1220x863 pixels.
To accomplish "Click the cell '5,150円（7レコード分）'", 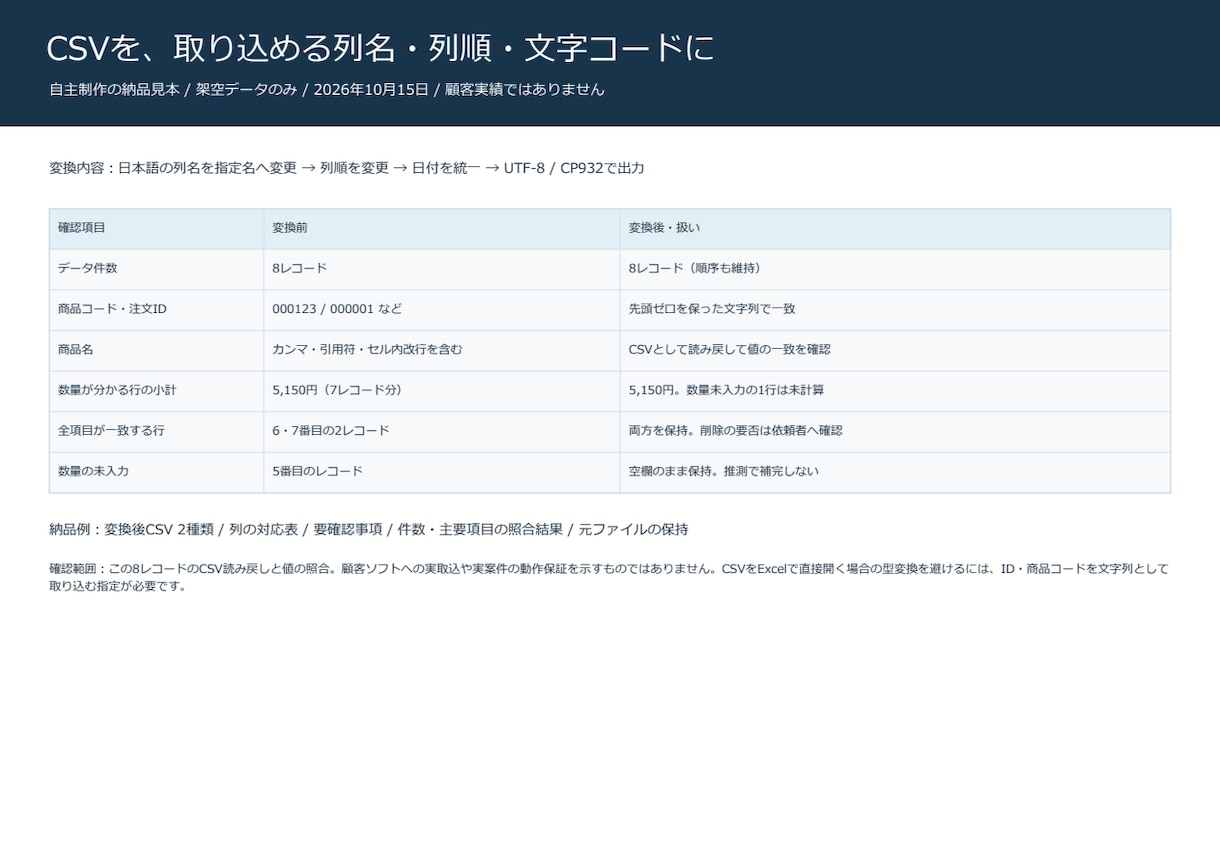I will 442,391.
